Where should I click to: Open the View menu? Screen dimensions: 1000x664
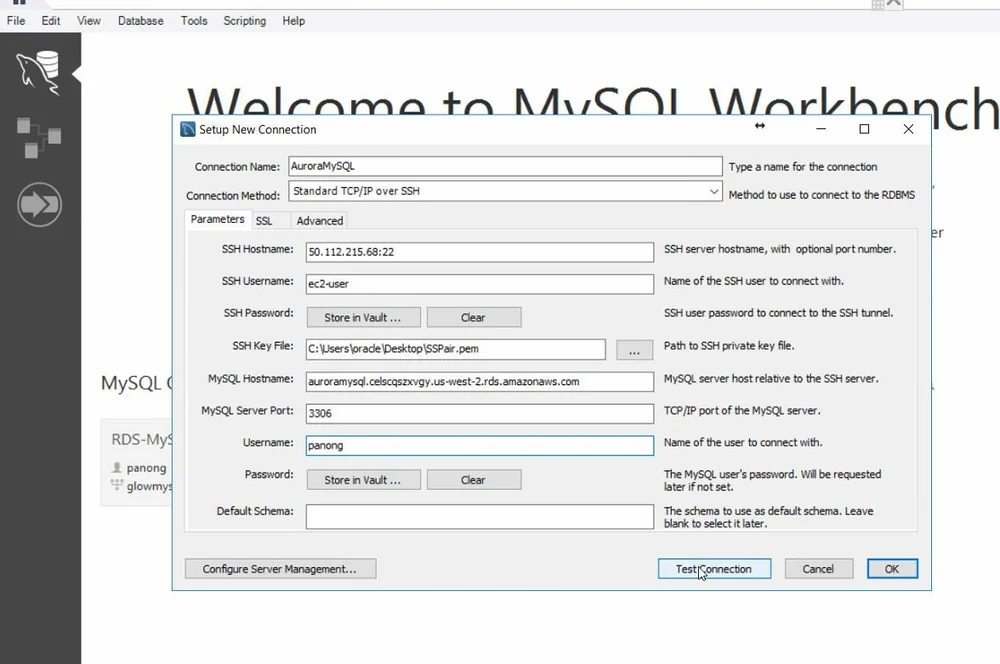(89, 21)
